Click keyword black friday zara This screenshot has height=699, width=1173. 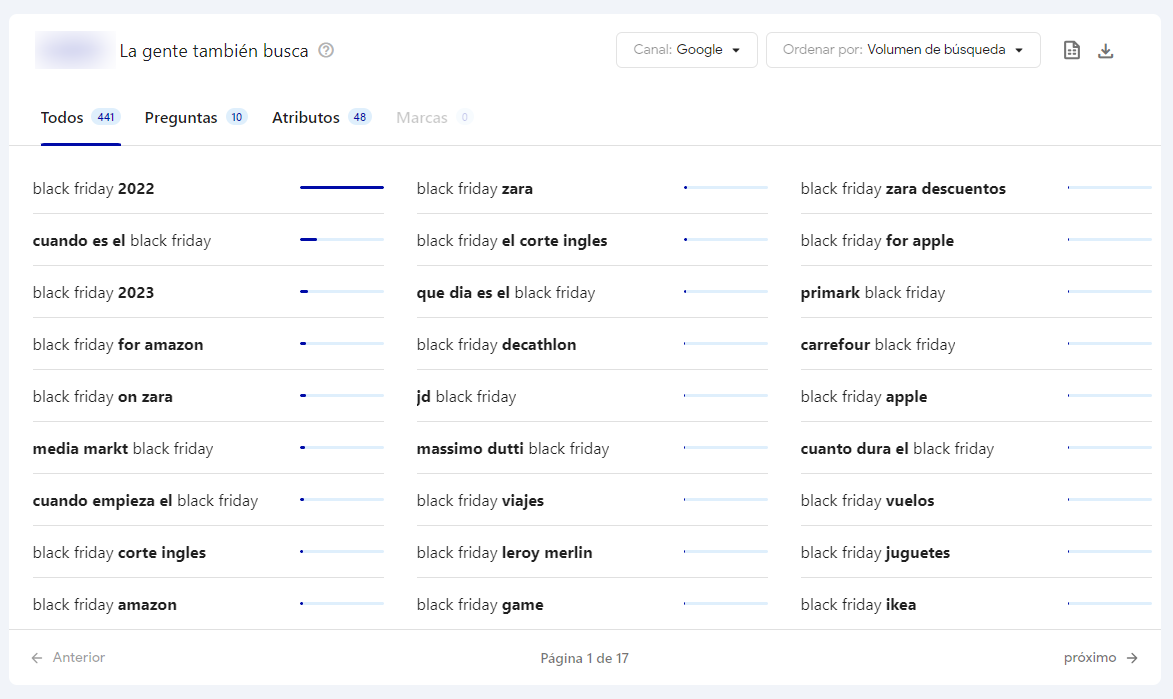(x=475, y=189)
